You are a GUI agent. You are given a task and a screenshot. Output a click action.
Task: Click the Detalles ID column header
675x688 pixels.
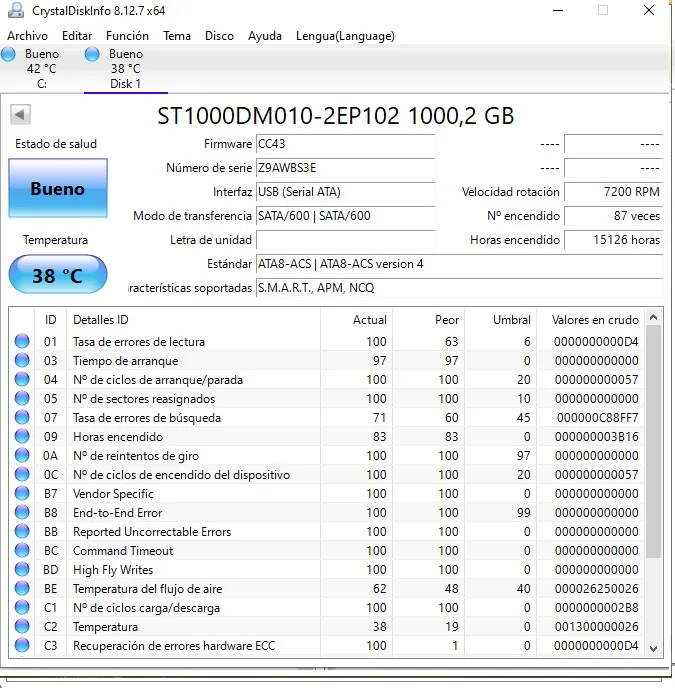click(x=194, y=320)
